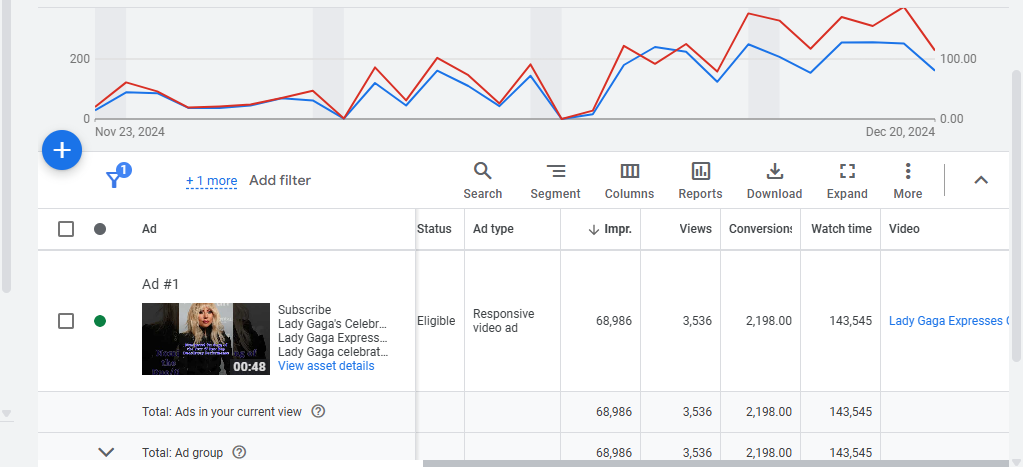Open the filter funnel icon
The image size is (1023, 467).
pos(115,178)
